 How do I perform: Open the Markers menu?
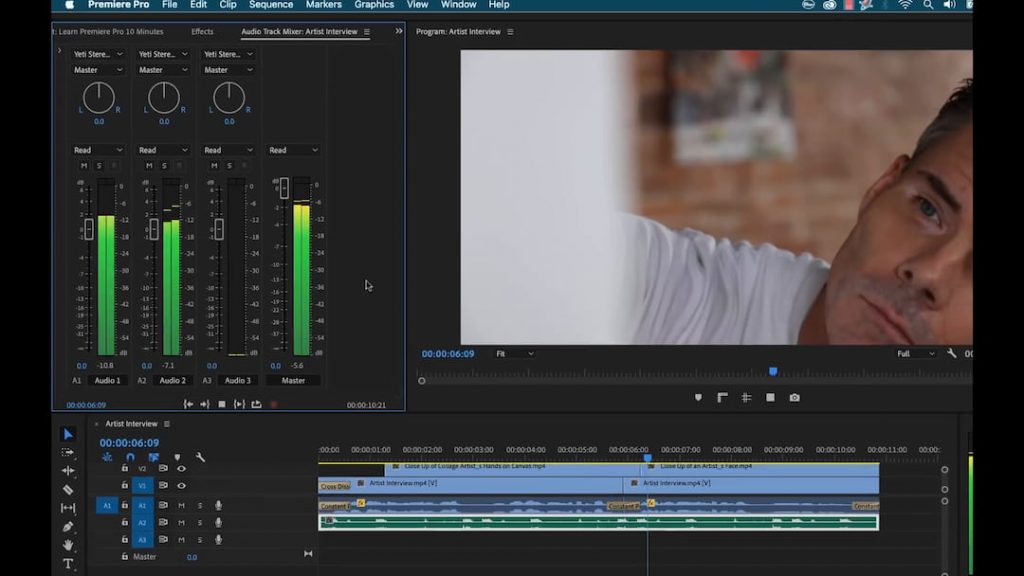tap(322, 5)
